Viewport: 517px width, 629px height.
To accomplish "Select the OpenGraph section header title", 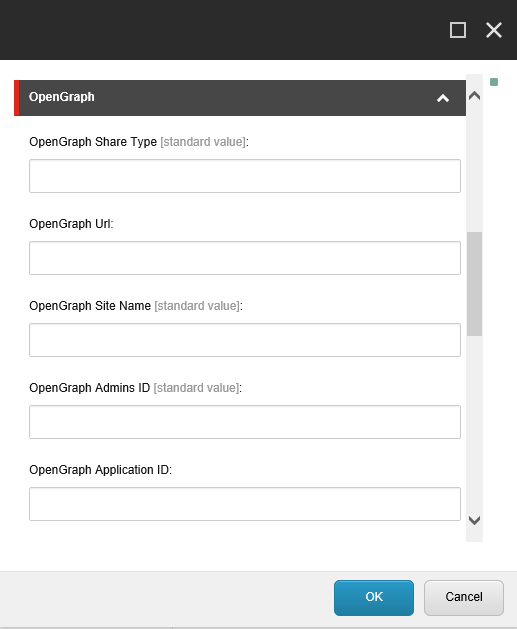I will [x=62, y=97].
